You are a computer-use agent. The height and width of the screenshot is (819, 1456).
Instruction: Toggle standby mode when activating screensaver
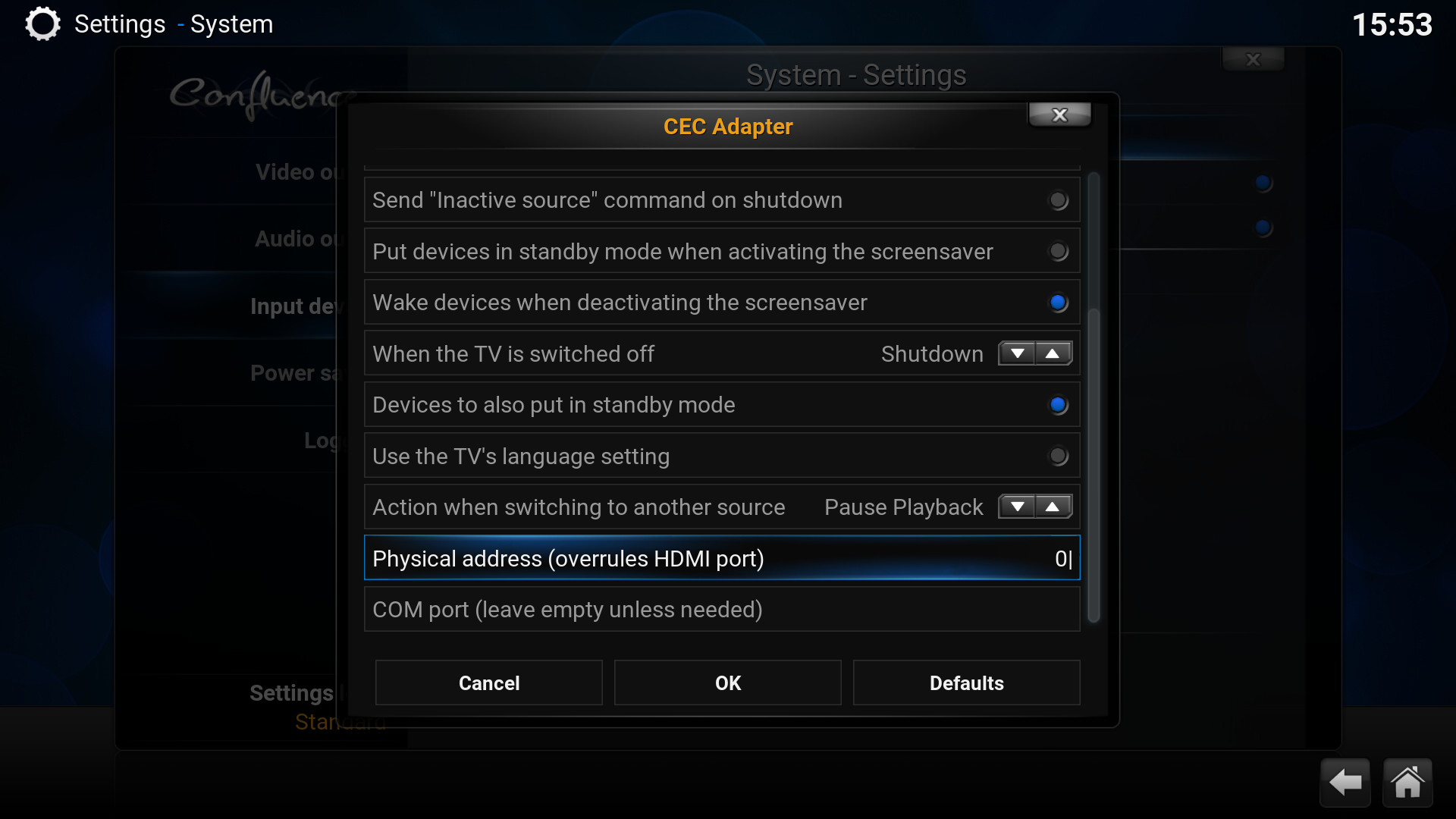(1058, 252)
